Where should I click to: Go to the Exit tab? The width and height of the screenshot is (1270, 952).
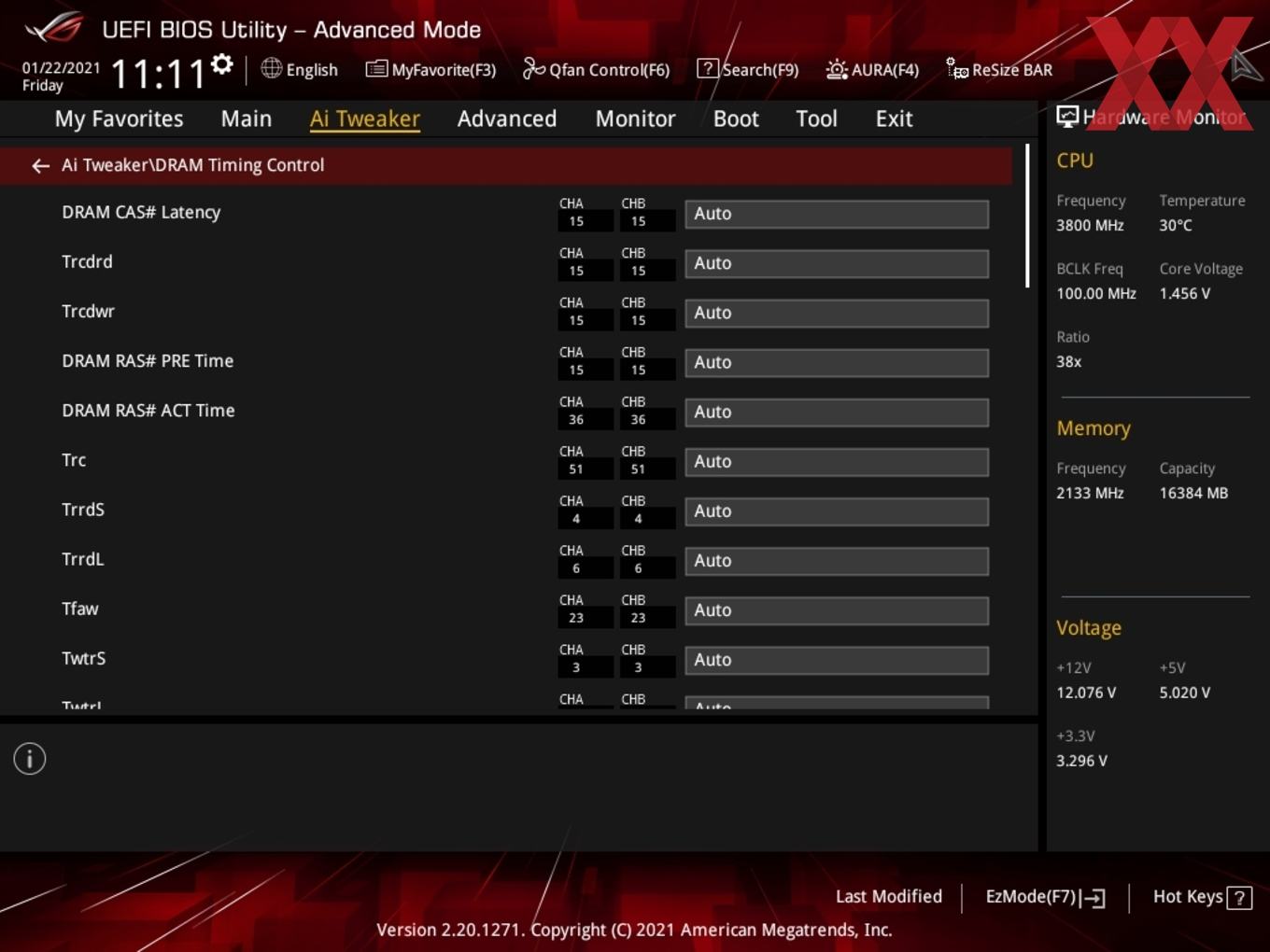click(x=894, y=119)
